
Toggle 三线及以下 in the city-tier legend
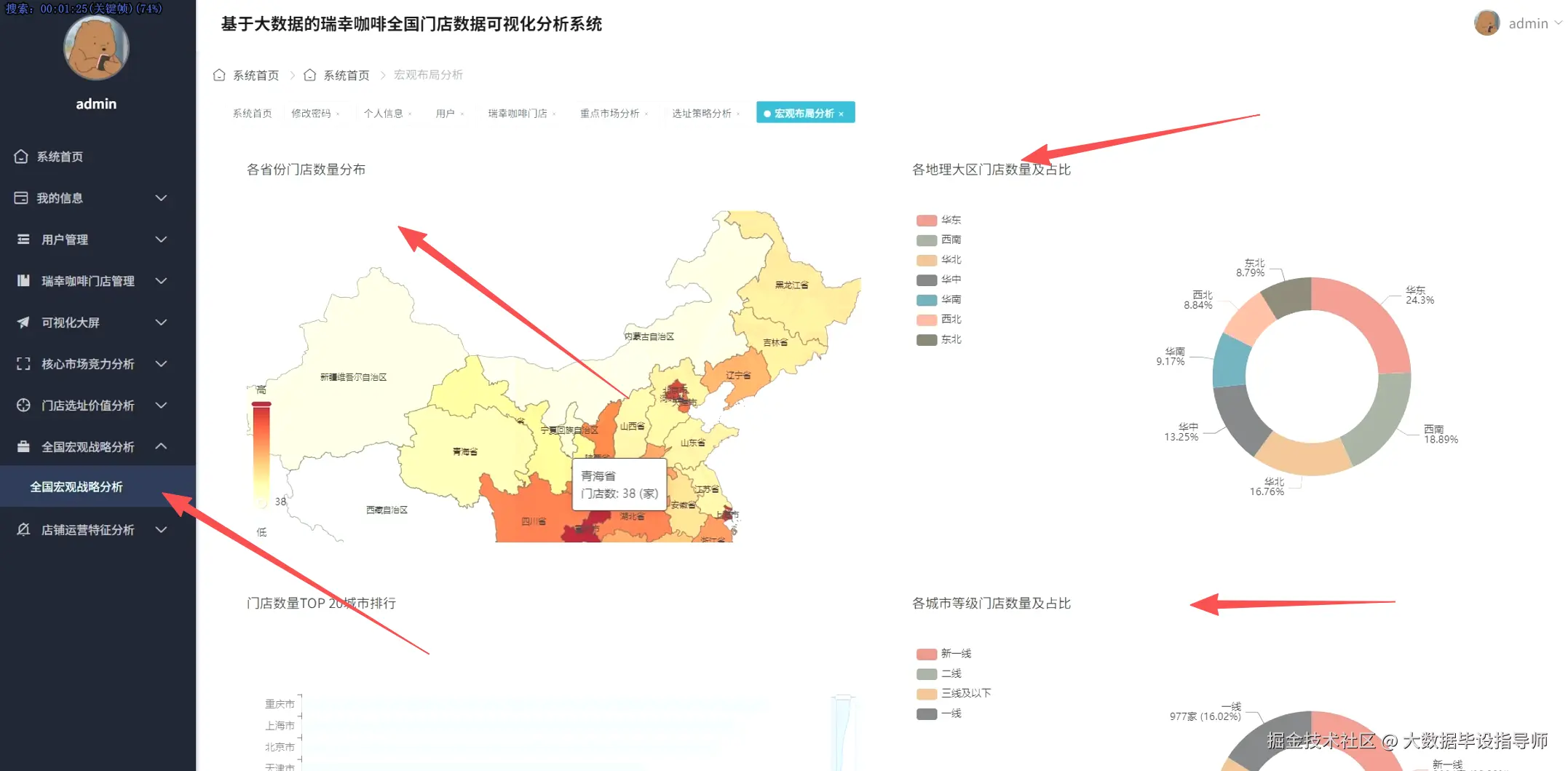954,694
